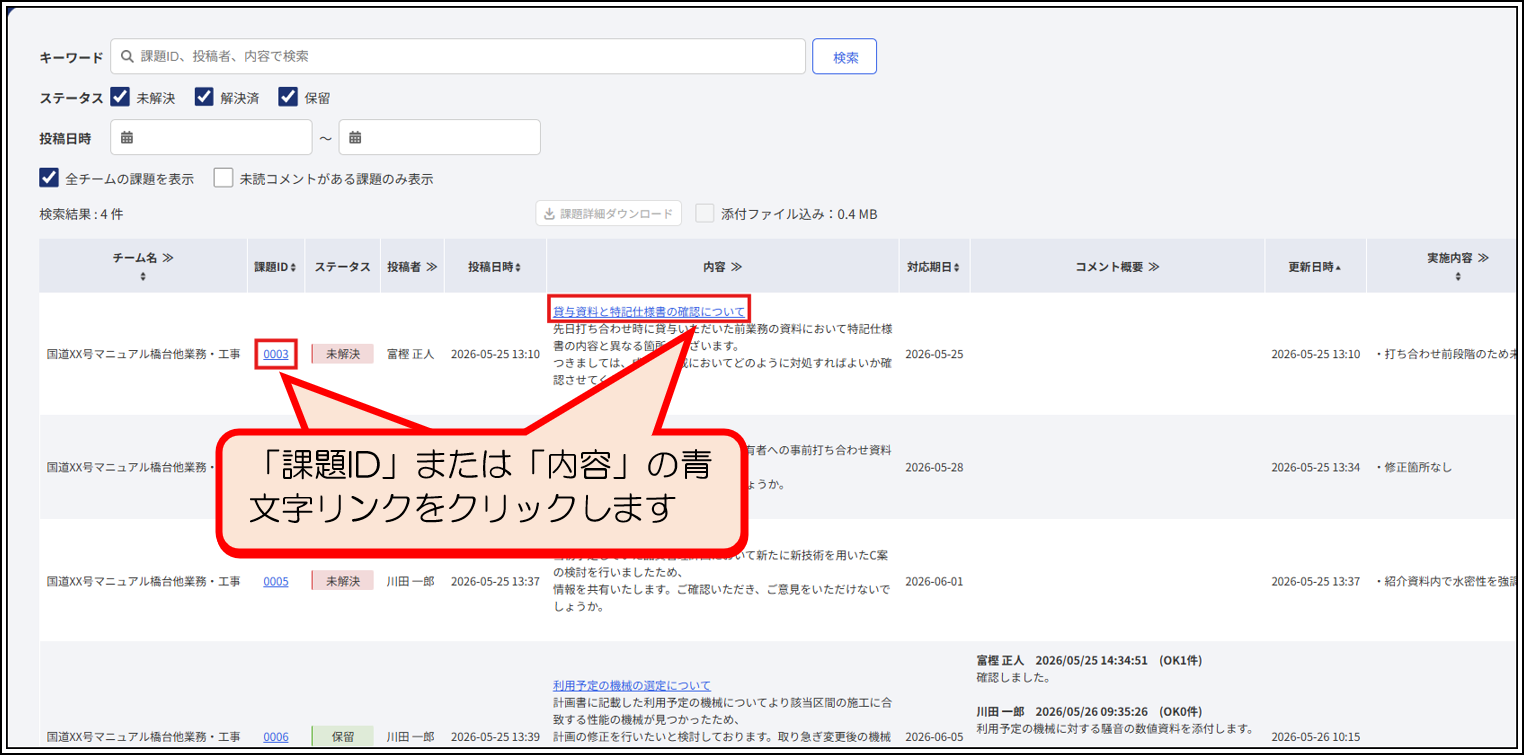Click 実施内容 cell 修正箇所なし
This screenshot has width=1524, height=755.
1414,467
